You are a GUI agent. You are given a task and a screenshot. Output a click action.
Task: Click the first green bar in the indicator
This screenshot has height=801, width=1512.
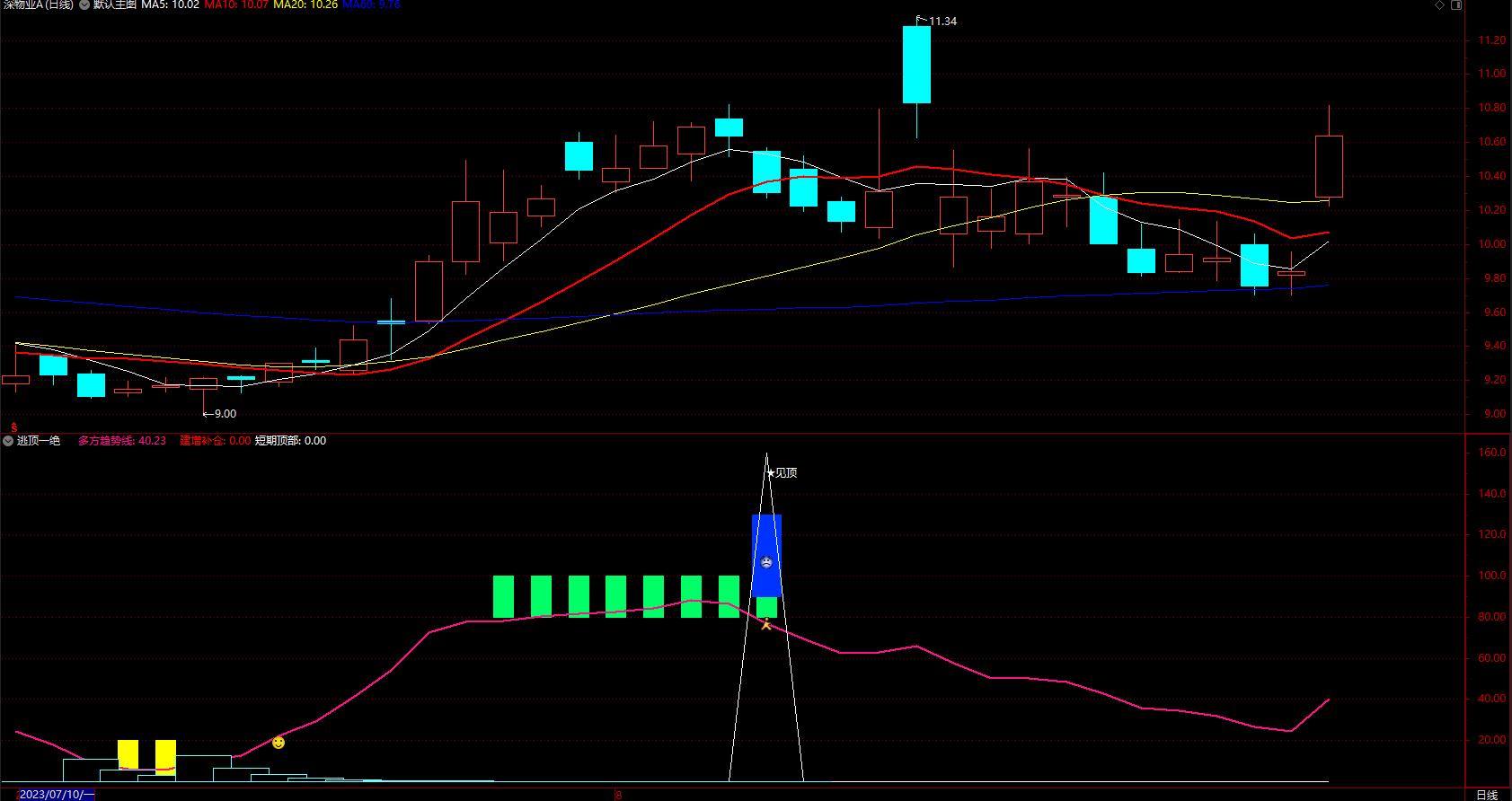point(504,597)
